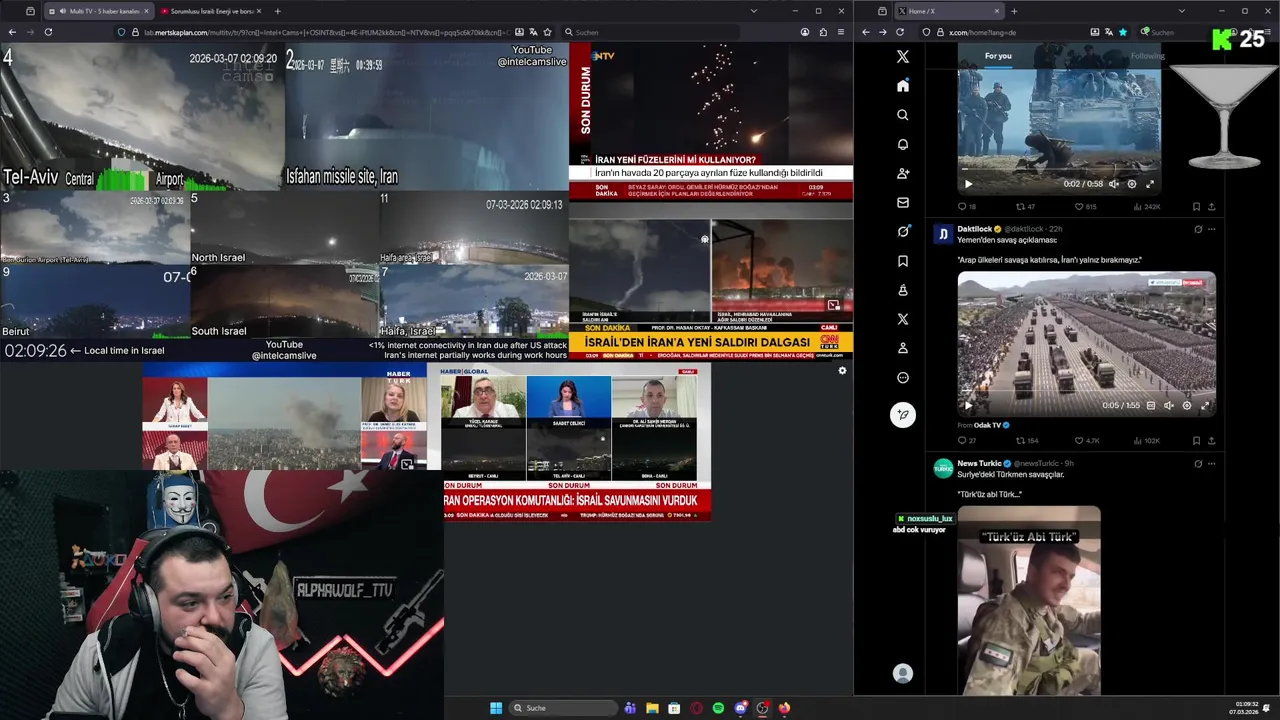Share the Daktilock post

click(x=1212, y=441)
